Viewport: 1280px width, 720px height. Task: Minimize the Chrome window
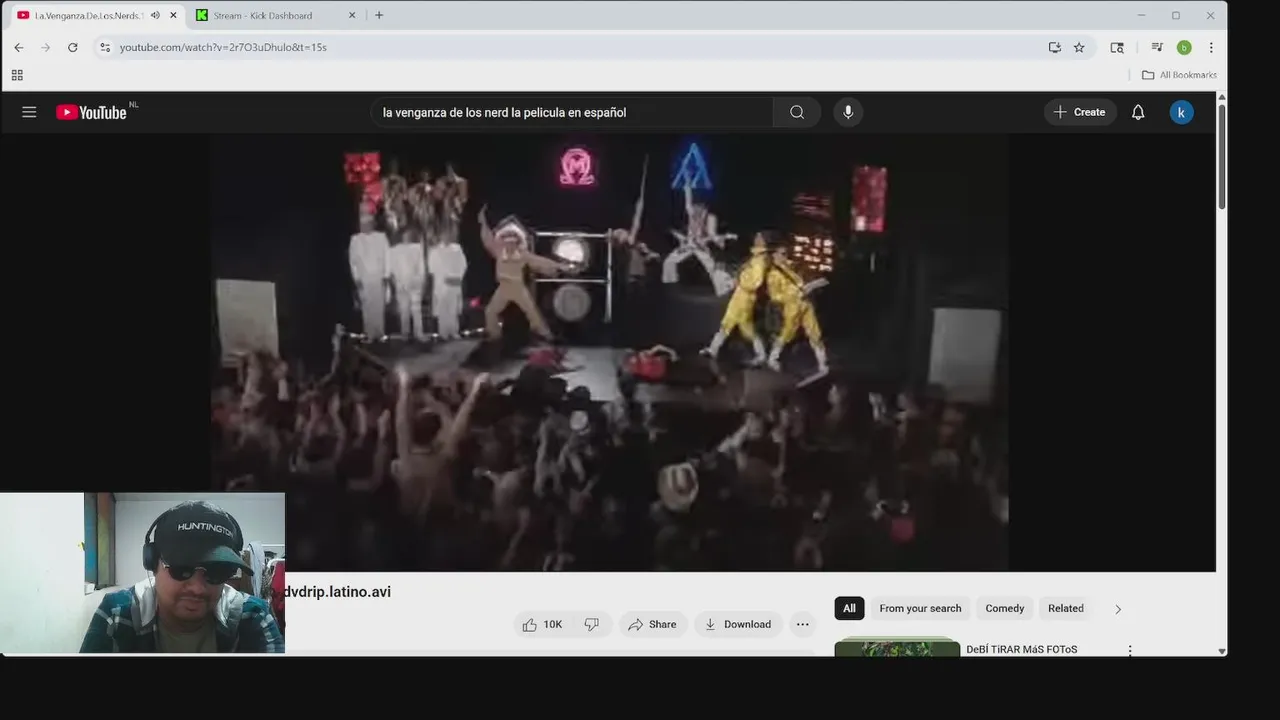1142,15
